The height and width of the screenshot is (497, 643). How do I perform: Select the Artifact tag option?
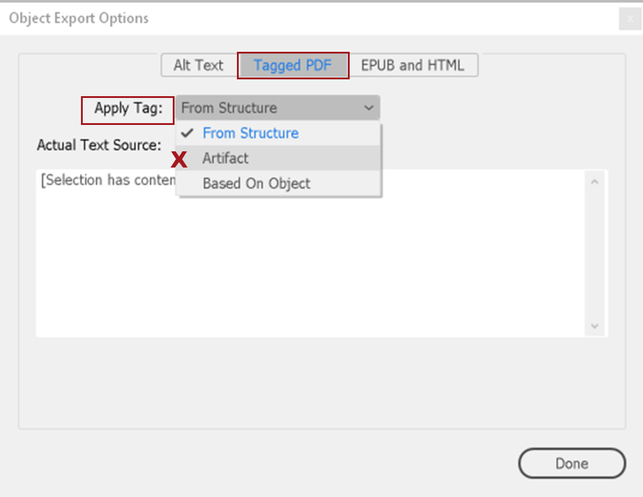(226, 158)
